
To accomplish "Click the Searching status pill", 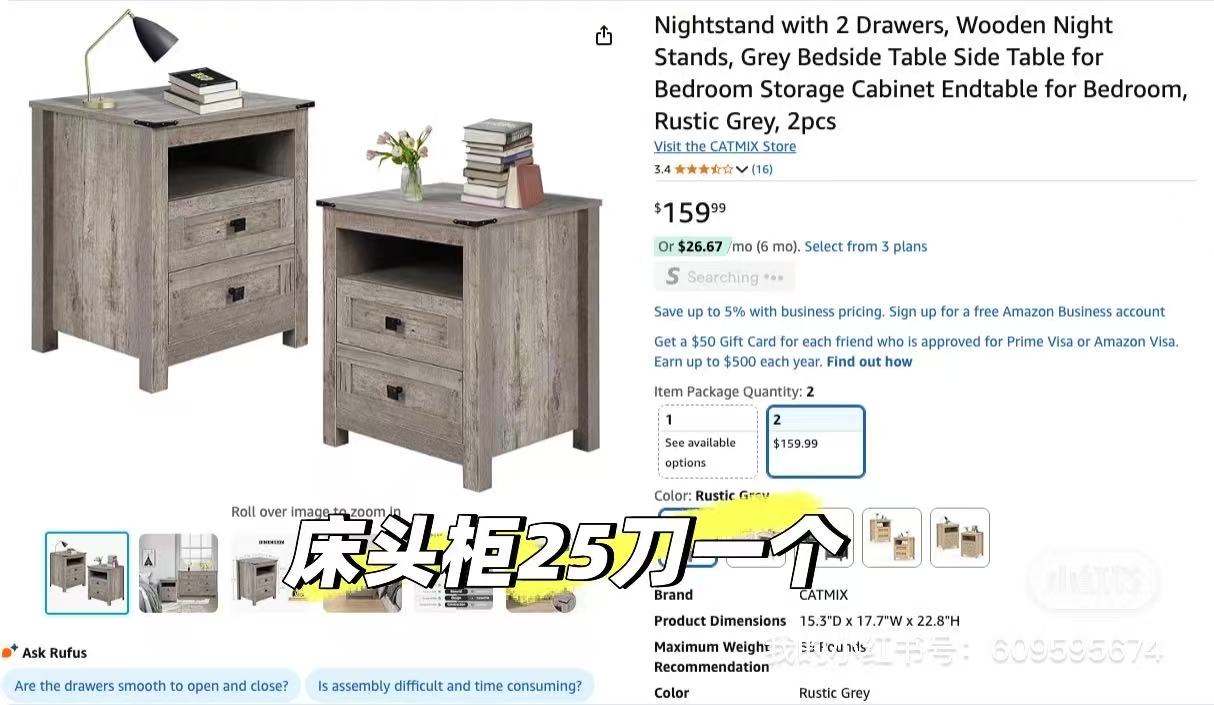I will tap(724, 277).
